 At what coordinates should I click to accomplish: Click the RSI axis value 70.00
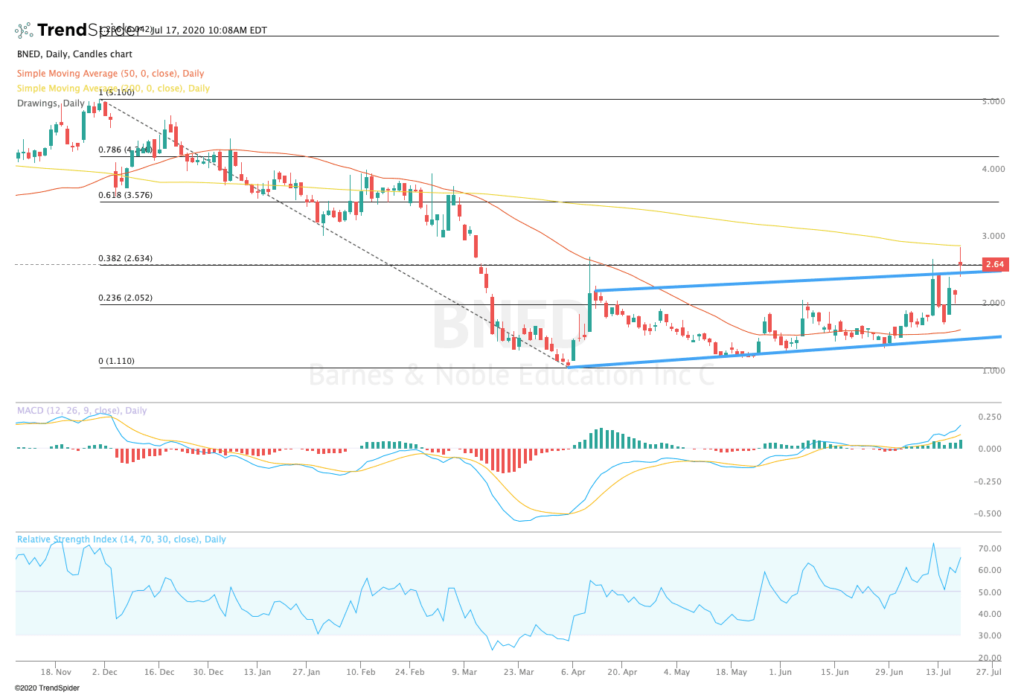[989, 549]
